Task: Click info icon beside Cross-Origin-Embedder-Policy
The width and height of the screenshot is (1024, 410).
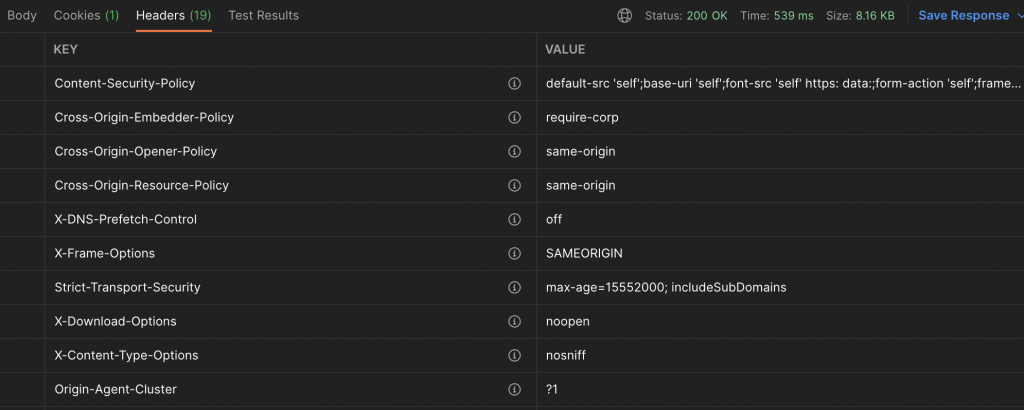Action: 515,118
